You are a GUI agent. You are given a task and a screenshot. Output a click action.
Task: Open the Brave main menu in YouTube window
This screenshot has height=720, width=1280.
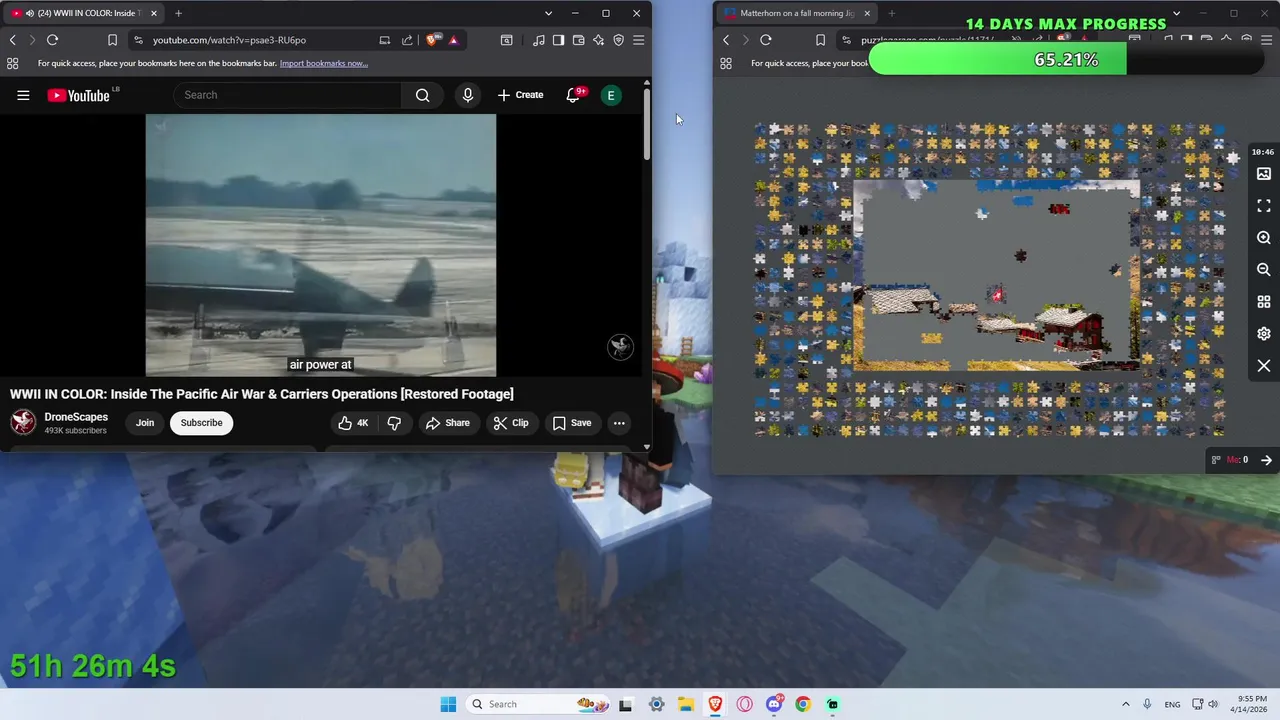coord(638,40)
